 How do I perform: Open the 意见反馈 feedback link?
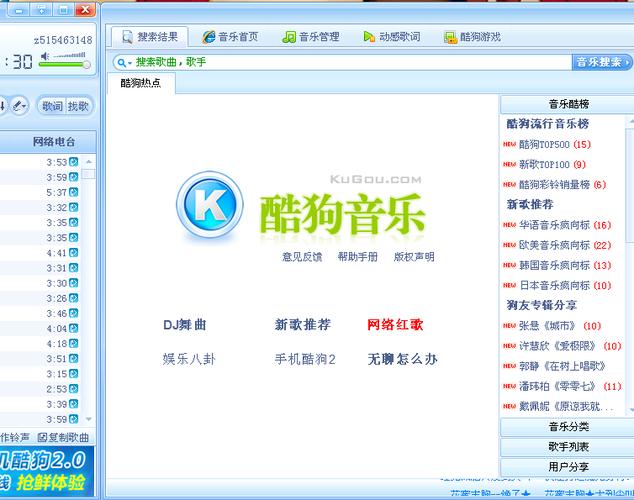[x=302, y=257]
